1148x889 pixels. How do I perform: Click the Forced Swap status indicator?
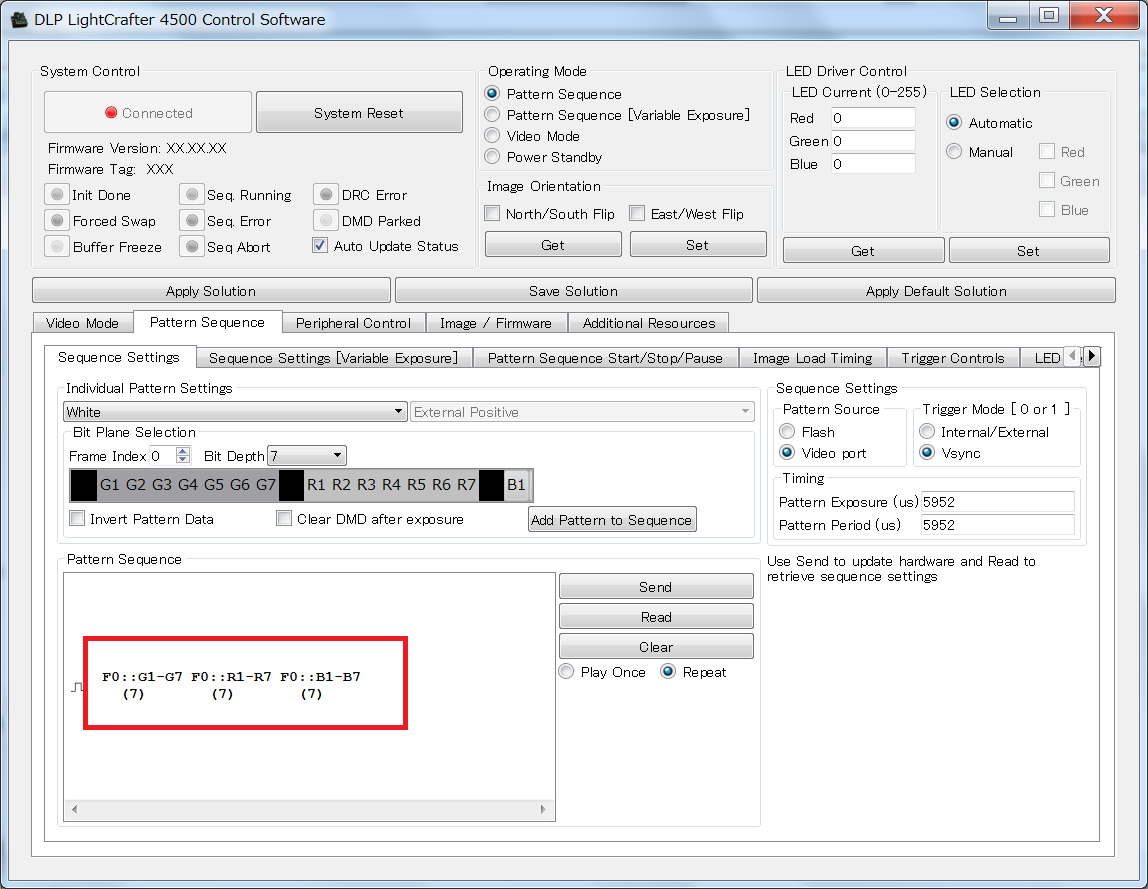[56, 220]
